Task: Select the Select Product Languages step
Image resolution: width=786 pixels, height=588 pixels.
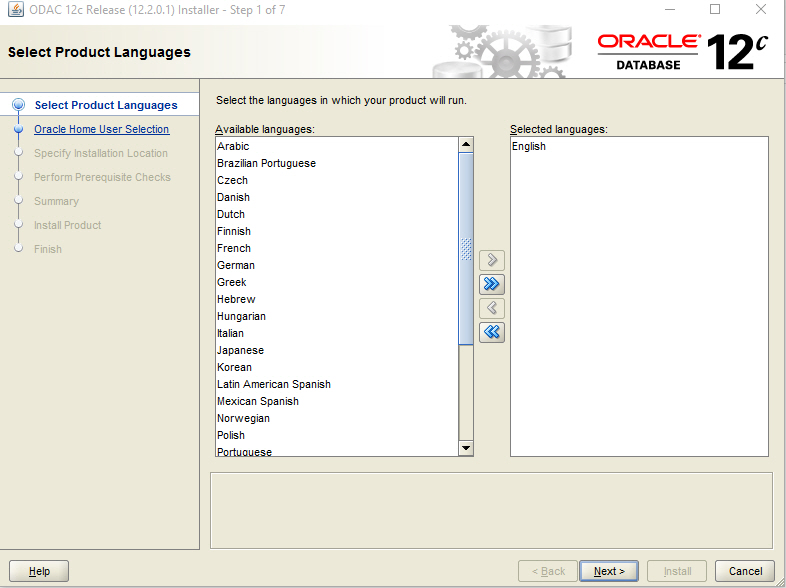Action: coord(106,105)
